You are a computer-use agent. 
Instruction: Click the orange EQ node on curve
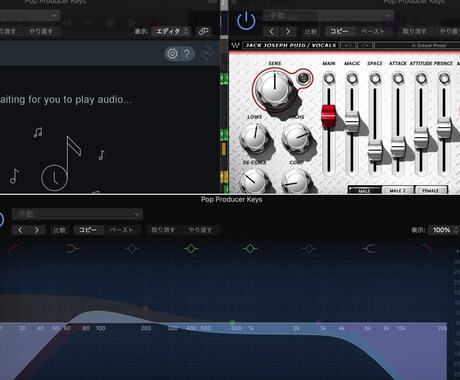click(145, 308)
